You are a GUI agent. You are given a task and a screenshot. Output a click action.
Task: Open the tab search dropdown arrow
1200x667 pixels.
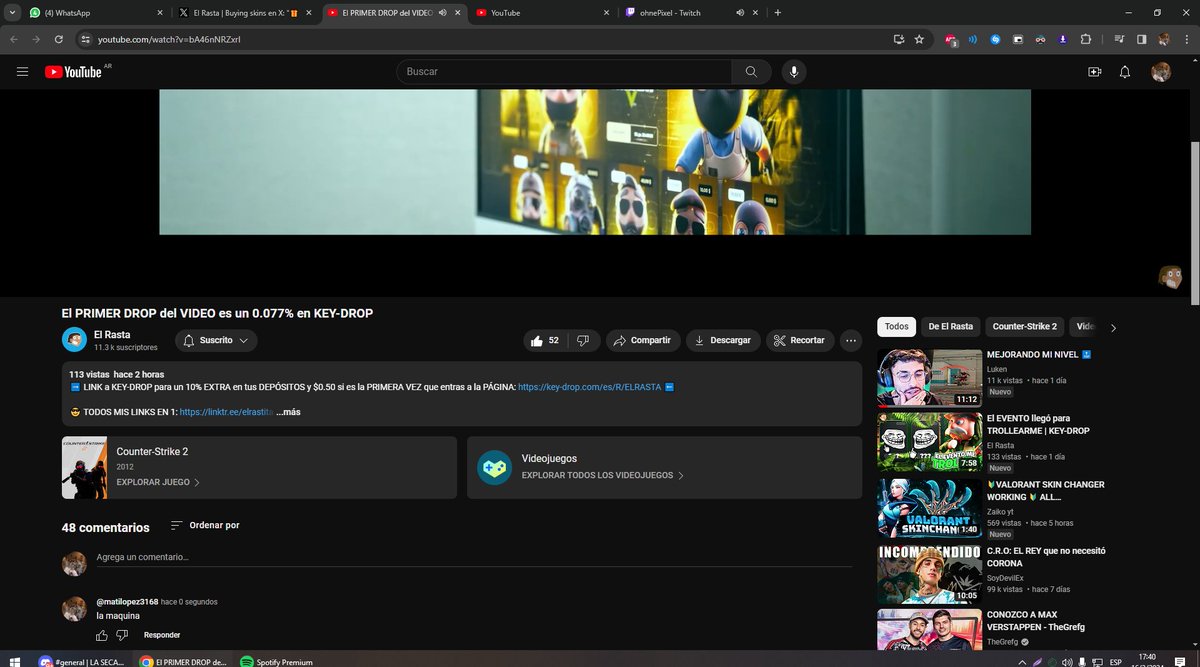[x=10, y=13]
